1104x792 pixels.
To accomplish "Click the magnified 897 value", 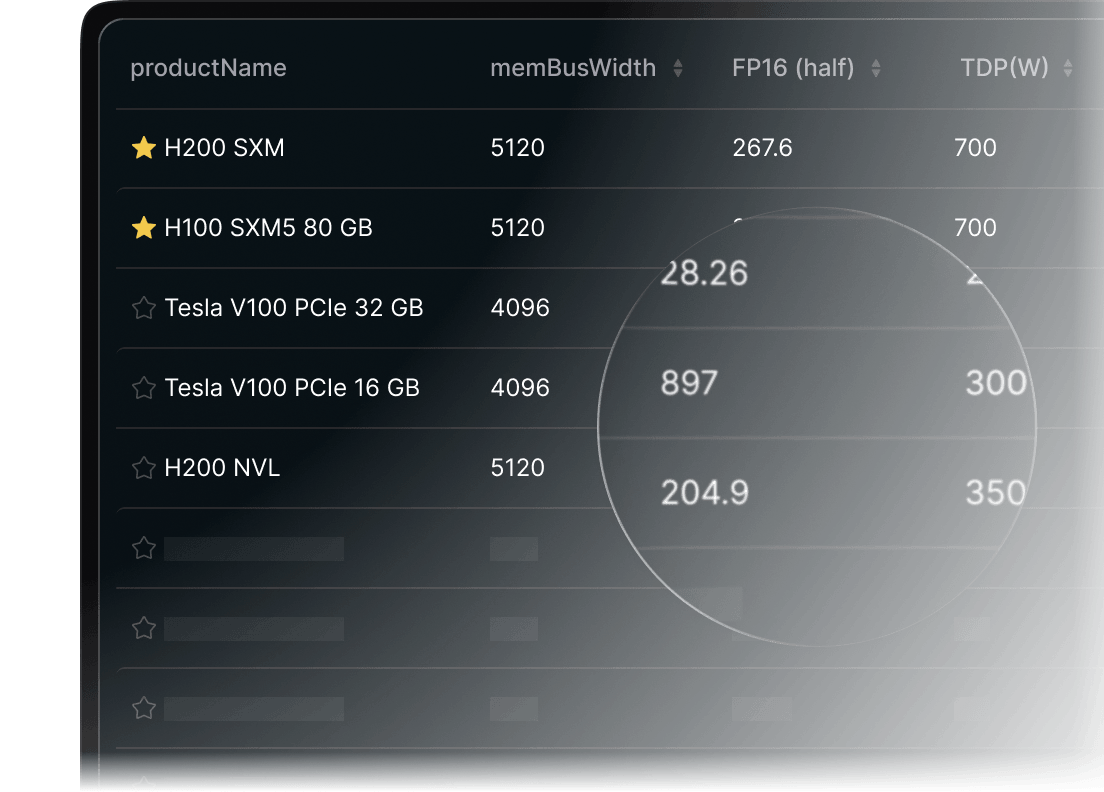I will pyautogui.click(x=689, y=383).
